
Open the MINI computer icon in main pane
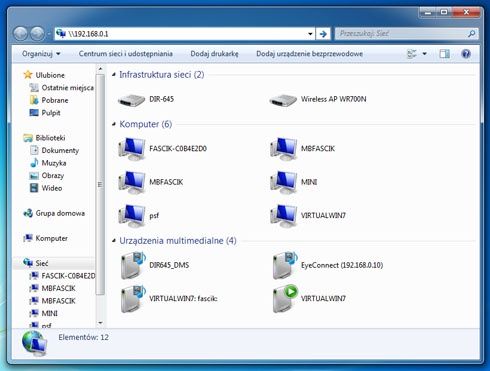click(x=283, y=182)
